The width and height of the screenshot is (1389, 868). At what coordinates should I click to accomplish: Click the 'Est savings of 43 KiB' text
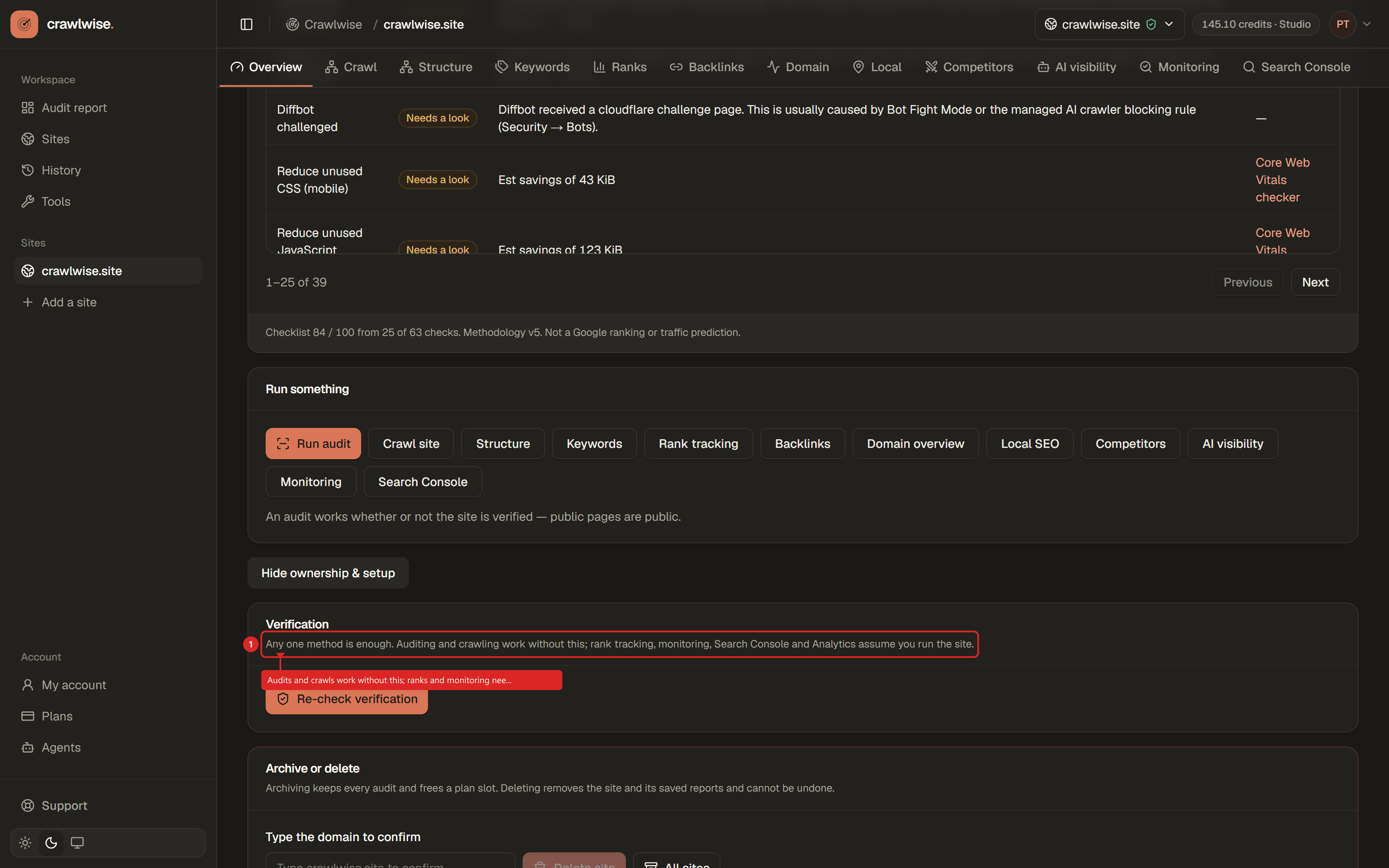pos(557,180)
